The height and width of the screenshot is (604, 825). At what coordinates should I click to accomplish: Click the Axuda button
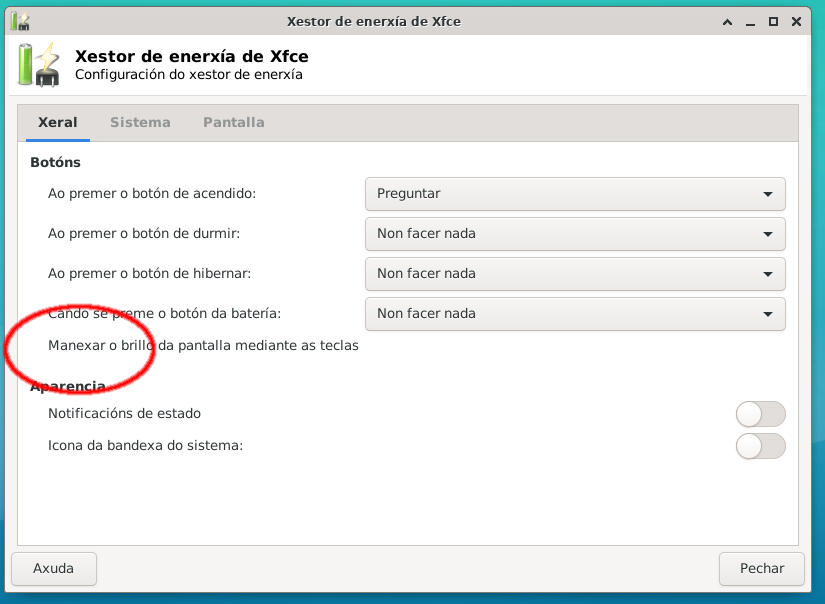[x=54, y=568]
